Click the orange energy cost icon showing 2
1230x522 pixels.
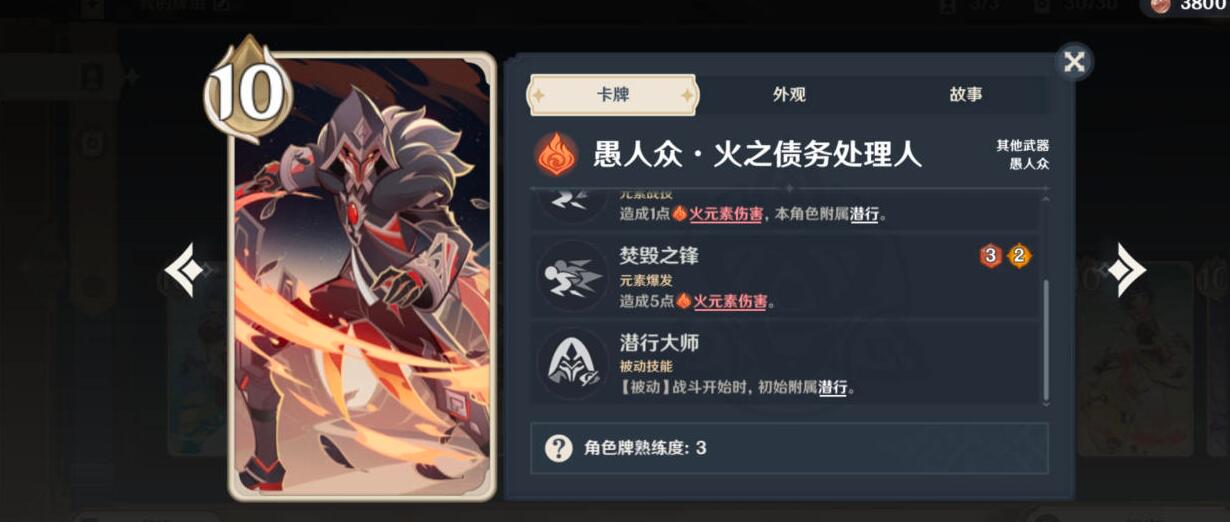(x=1018, y=256)
